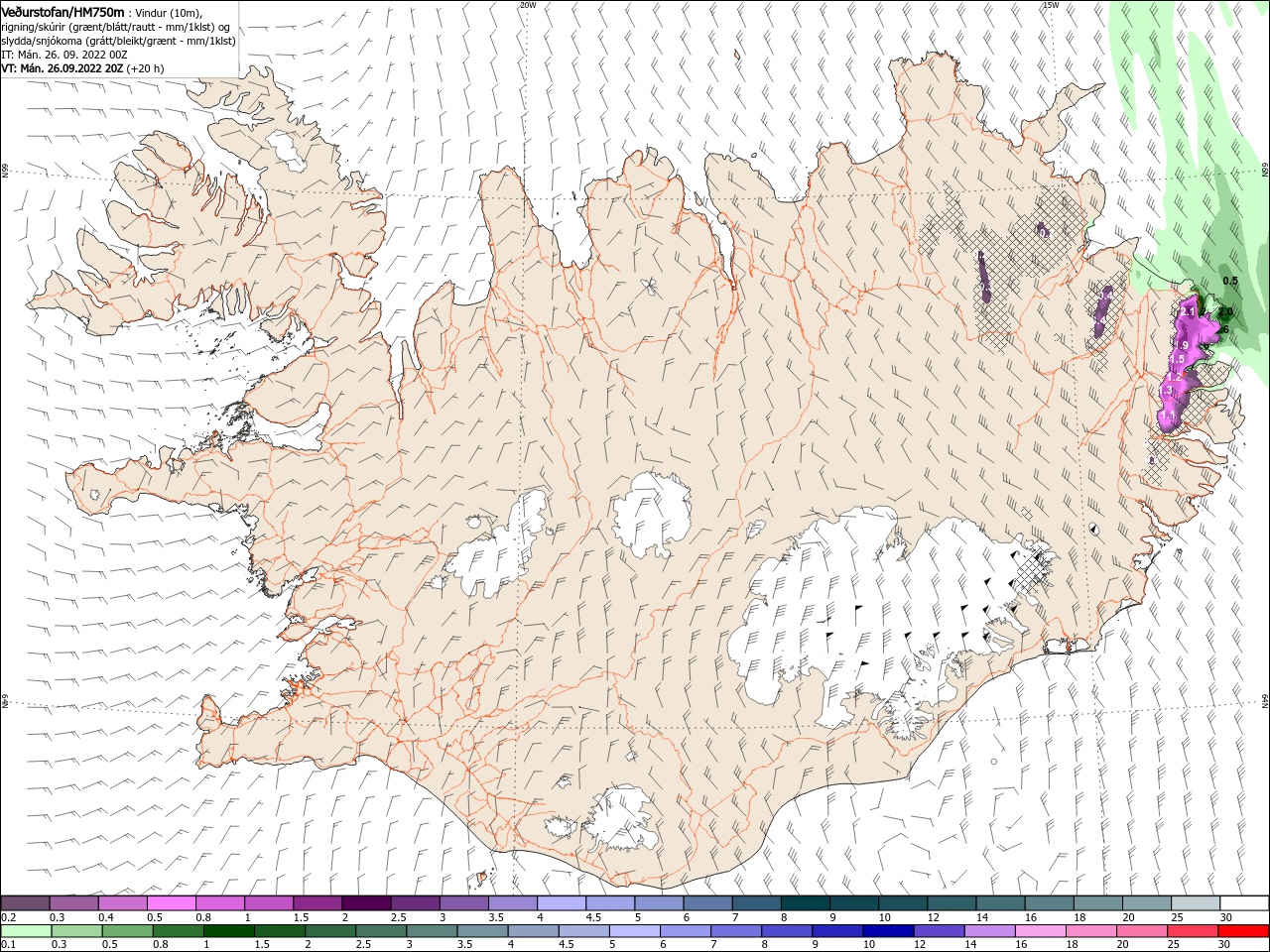Click the bright pink 0.5 swatch, top legend row

click(171, 903)
